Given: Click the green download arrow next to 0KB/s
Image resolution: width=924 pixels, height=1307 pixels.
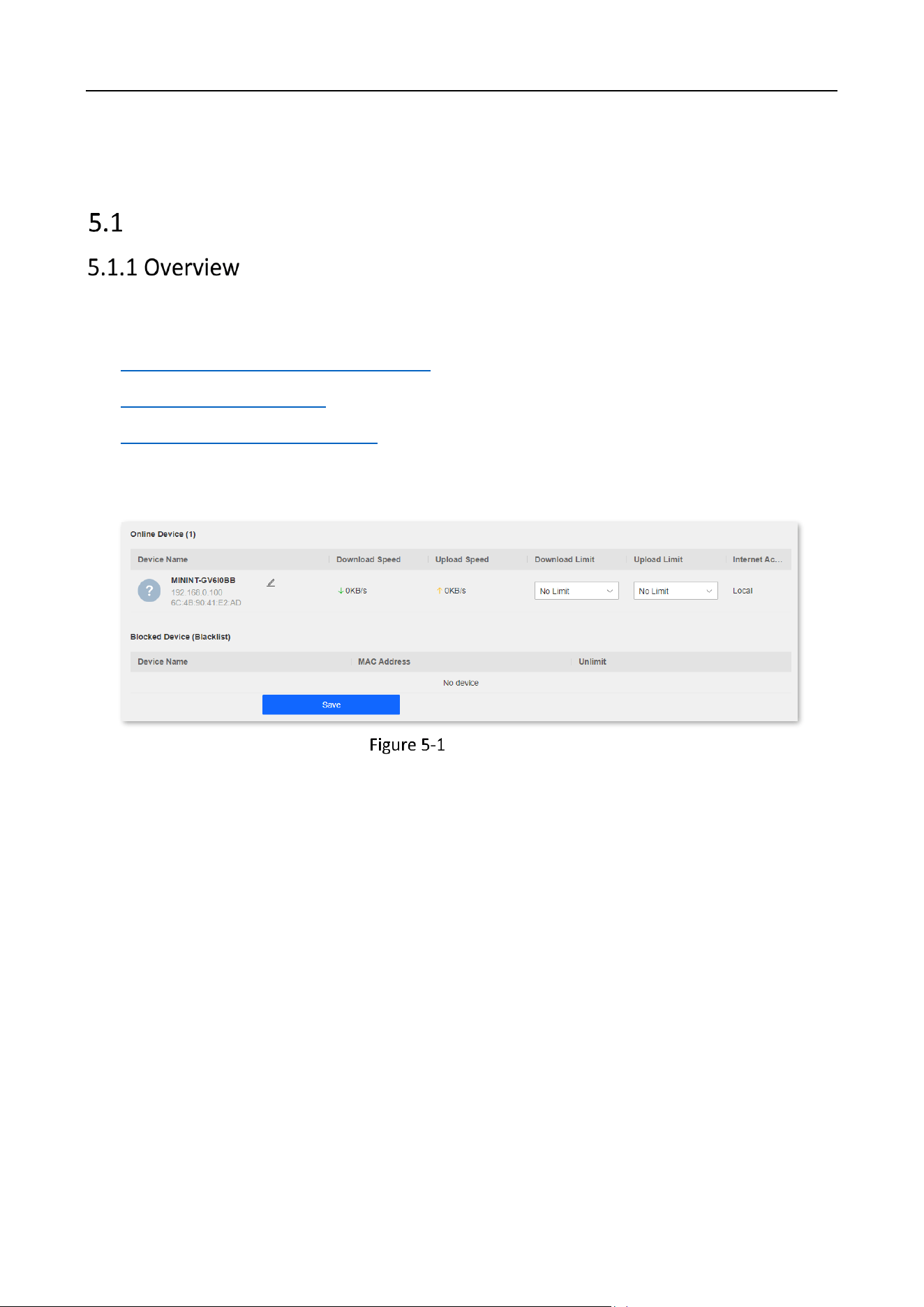Looking at the screenshot, I should 341,591.
